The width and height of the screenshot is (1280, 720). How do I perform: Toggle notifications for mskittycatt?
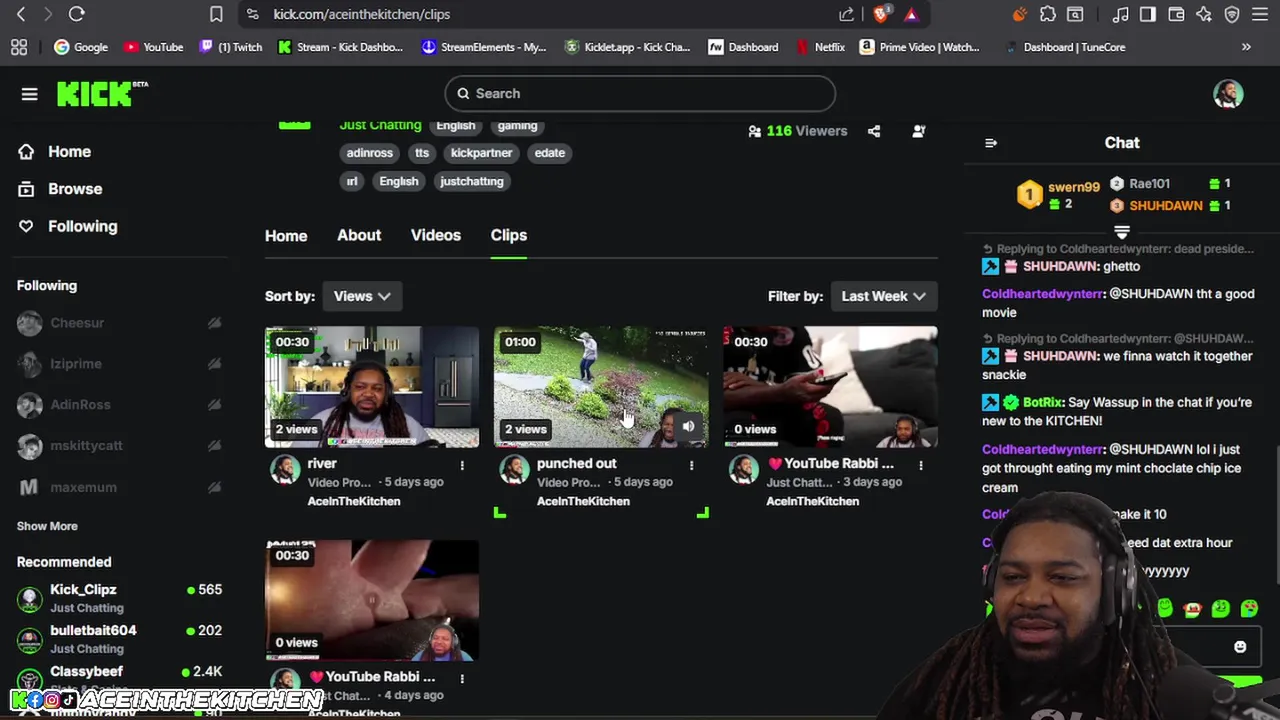click(214, 446)
